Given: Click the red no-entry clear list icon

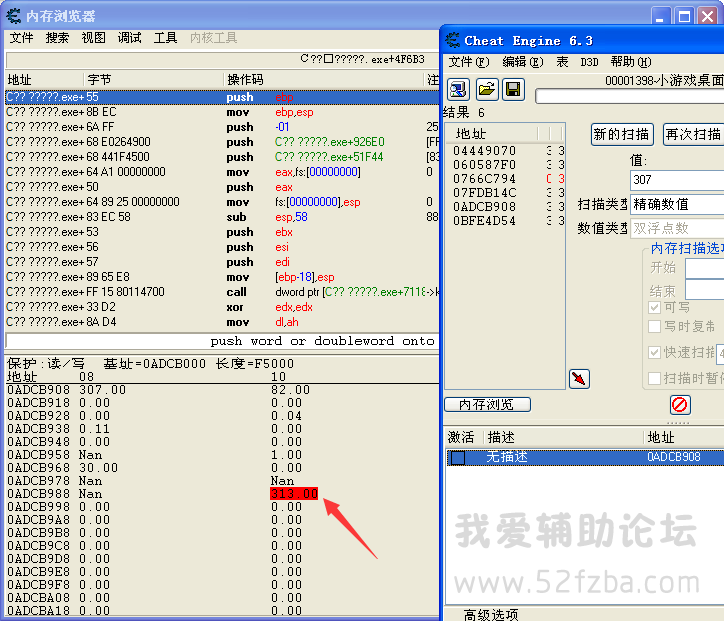Looking at the screenshot, I should (x=680, y=405).
